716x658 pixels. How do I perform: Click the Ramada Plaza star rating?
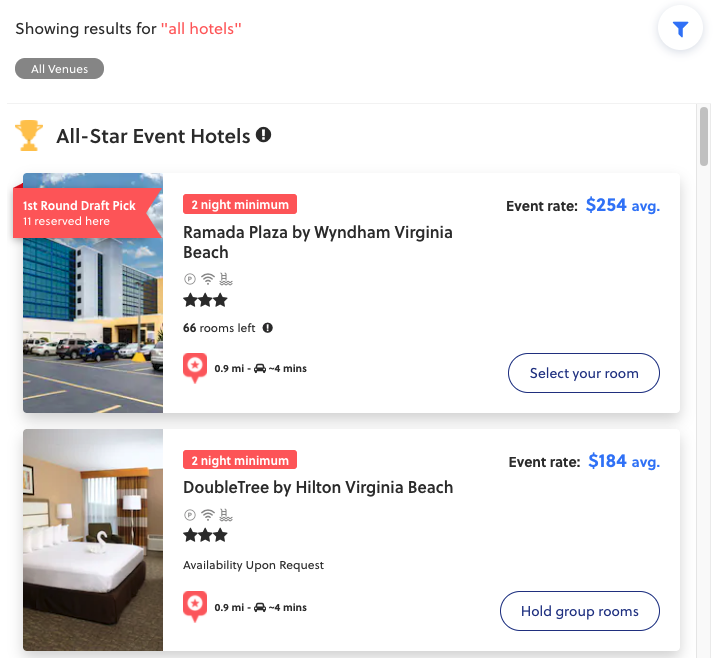tap(205, 300)
